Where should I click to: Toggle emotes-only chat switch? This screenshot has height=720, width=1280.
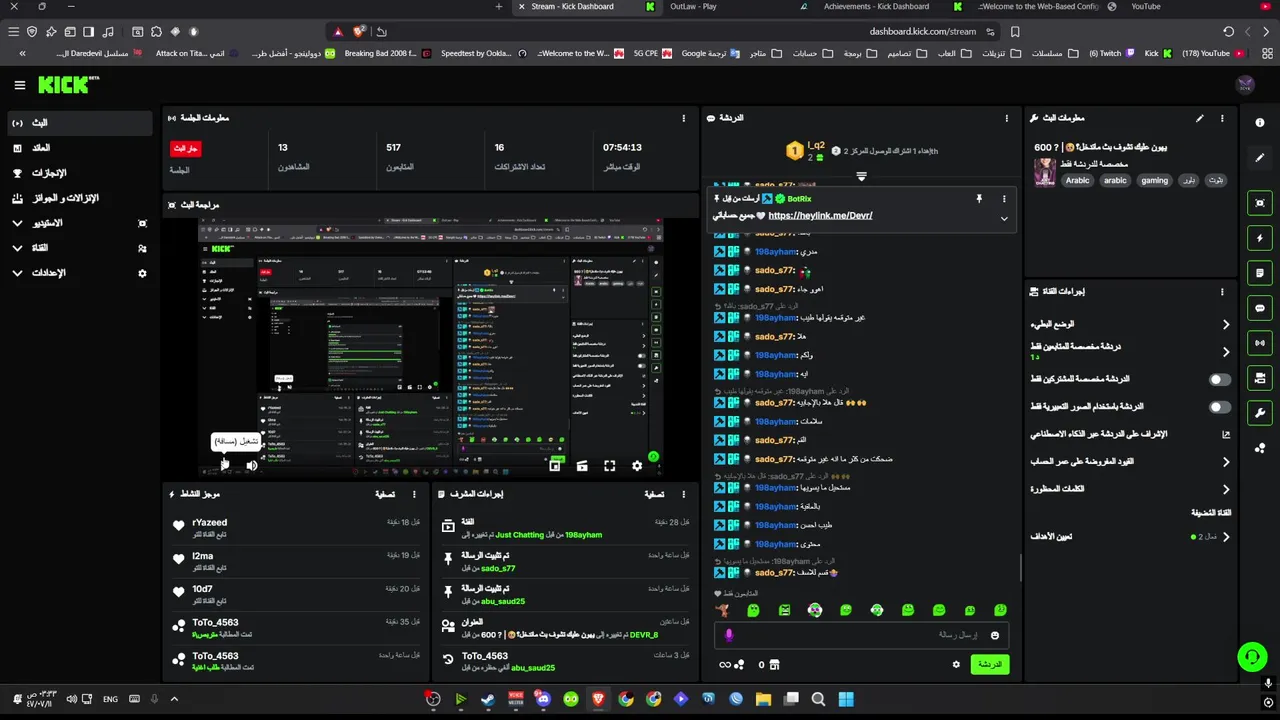pos(1219,407)
